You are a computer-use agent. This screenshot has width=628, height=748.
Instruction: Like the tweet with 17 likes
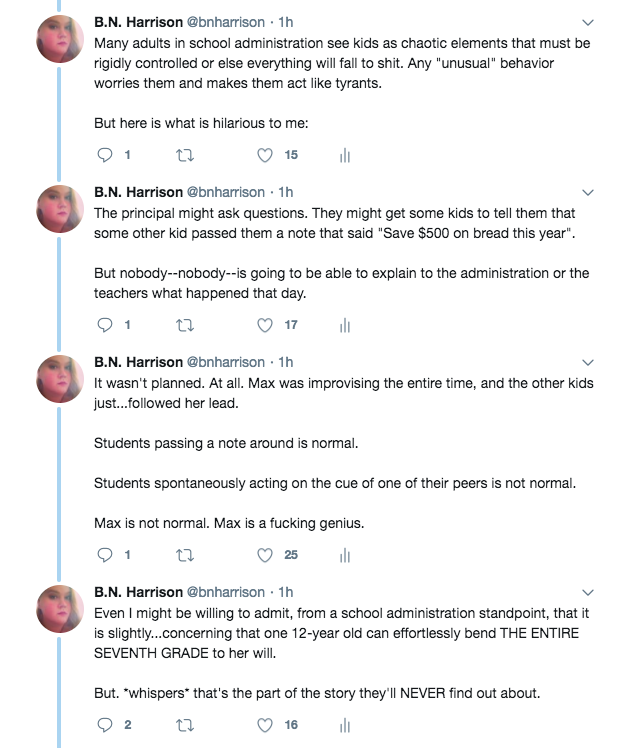click(x=265, y=325)
